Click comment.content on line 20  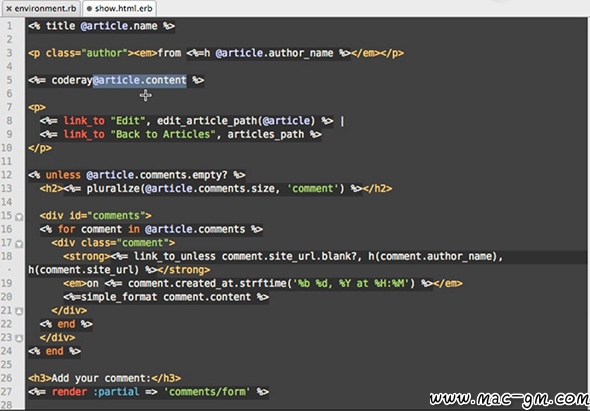207,297
